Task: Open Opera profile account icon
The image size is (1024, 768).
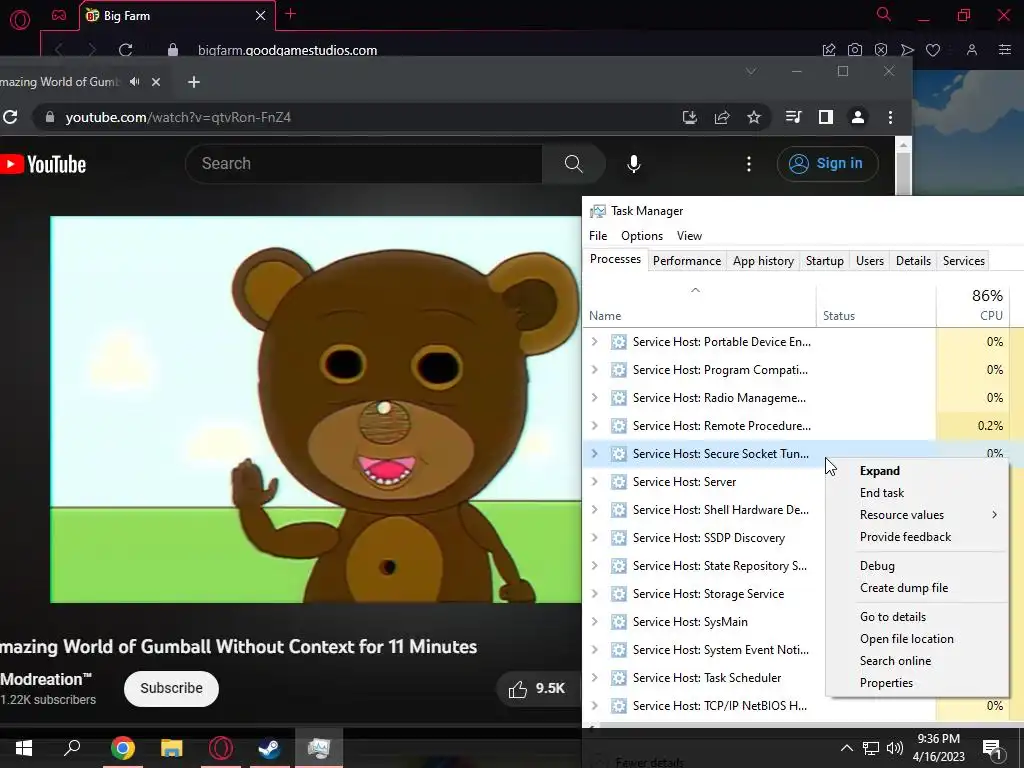Action: [972, 50]
